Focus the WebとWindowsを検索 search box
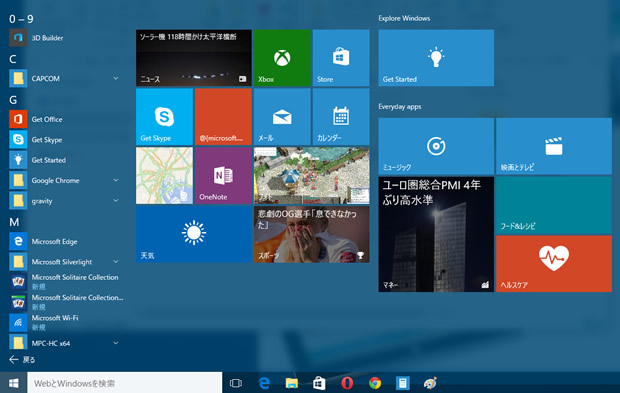The image size is (620, 393). 125,383
